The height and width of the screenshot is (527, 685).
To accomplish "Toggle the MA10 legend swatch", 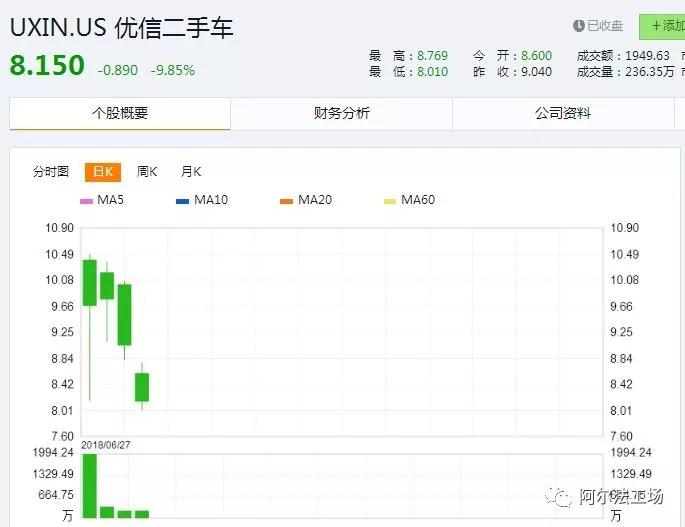I will [182, 201].
